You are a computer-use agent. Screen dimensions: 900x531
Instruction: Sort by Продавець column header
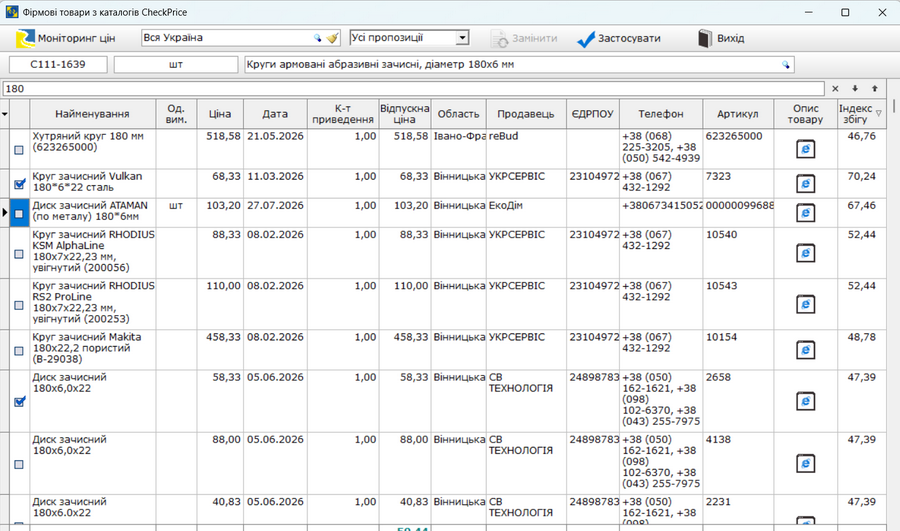(x=526, y=114)
